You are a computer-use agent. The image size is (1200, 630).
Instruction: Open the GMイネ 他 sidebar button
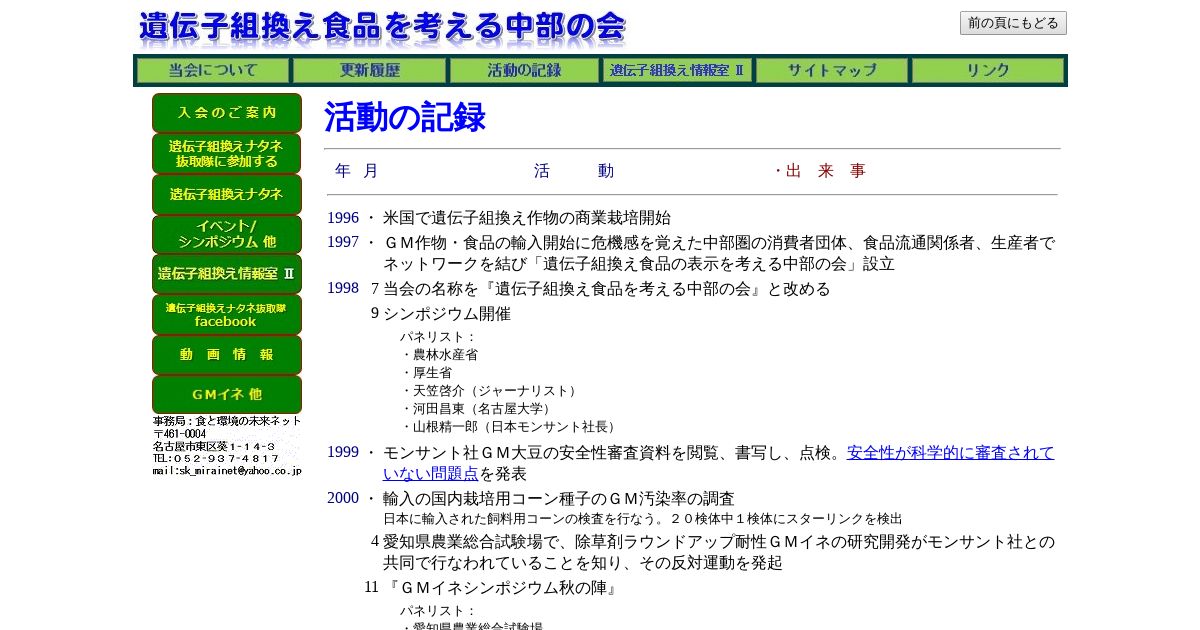pyautogui.click(x=227, y=395)
